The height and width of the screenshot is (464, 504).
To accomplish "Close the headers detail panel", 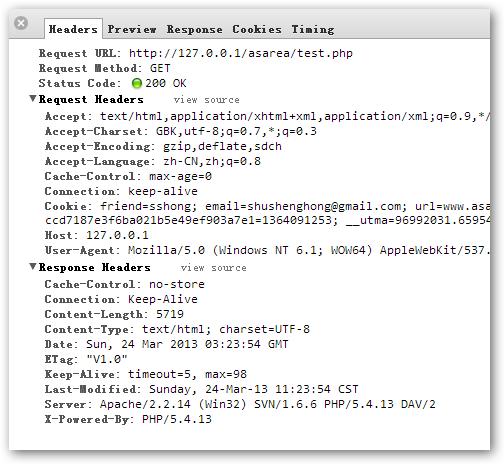I will [x=21, y=23].
